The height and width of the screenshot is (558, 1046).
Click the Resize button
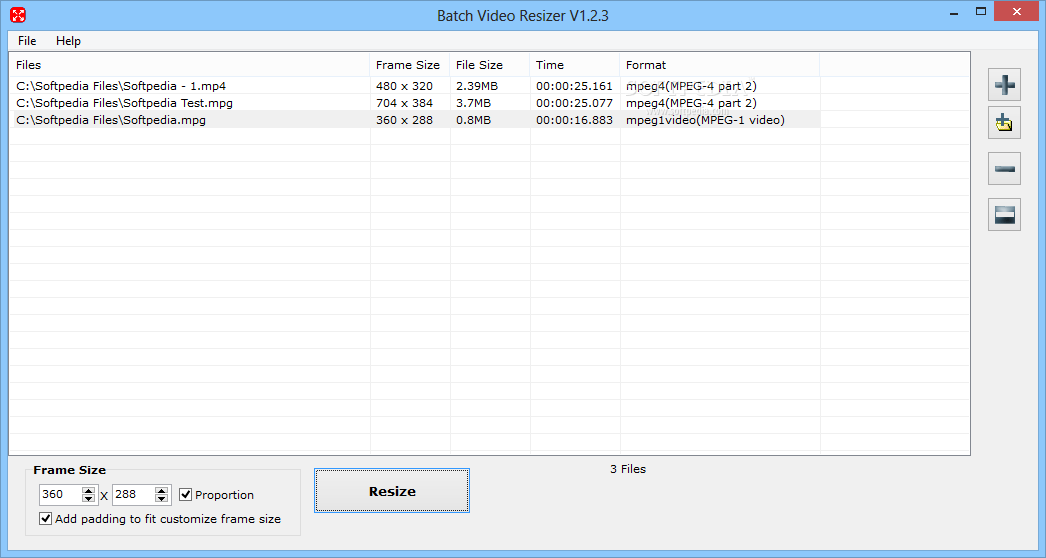pyautogui.click(x=392, y=491)
